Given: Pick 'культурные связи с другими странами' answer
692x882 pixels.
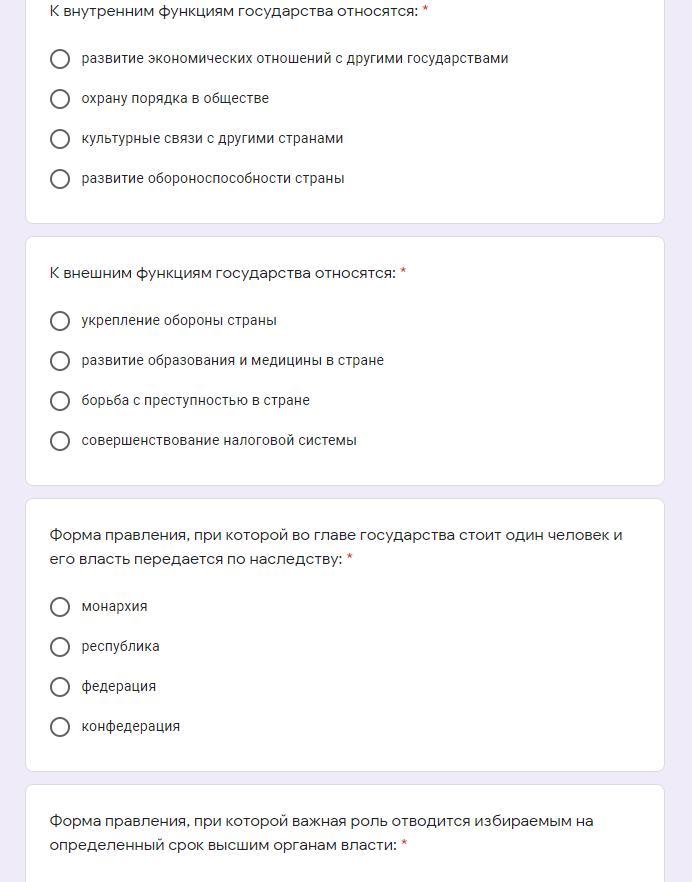Looking at the screenshot, I should [x=60, y=139].
